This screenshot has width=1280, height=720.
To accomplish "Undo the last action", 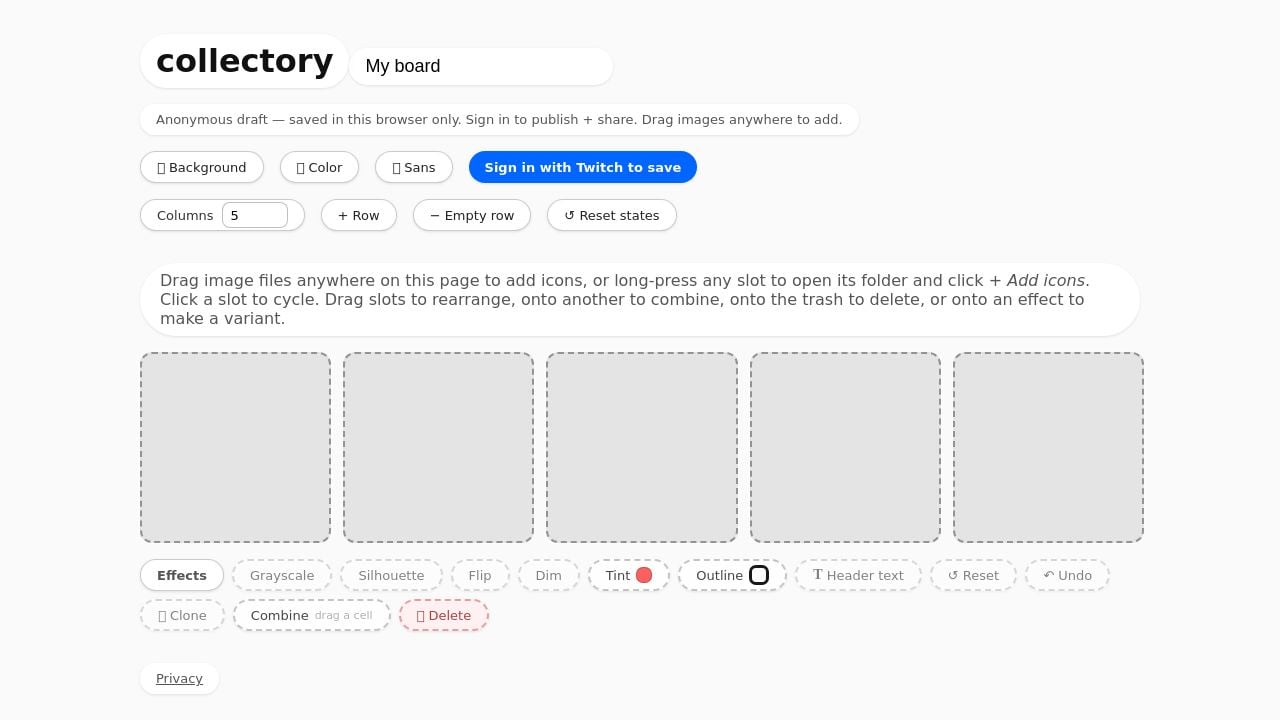I will tap(1067, 575).
